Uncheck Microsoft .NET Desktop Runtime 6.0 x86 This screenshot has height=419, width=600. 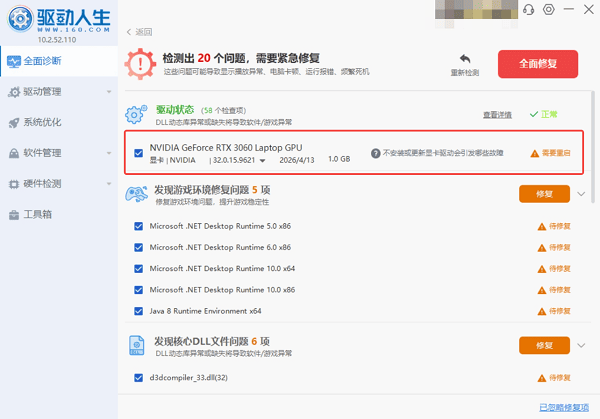click(139, 248)
